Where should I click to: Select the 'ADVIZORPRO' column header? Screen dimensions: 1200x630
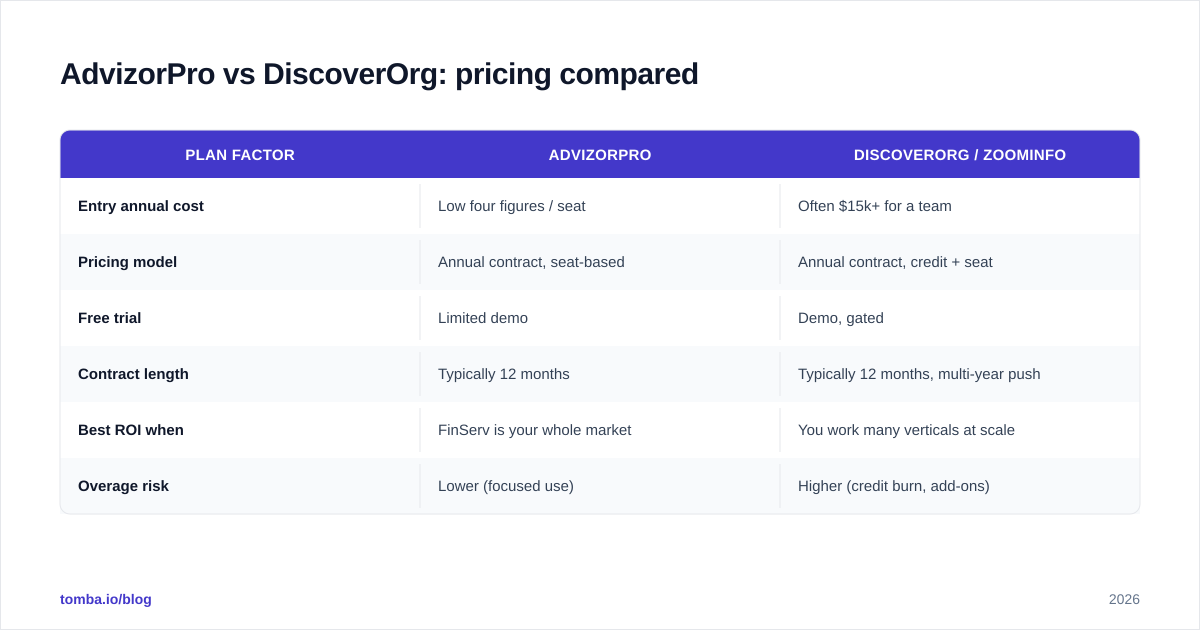(600, 155)
